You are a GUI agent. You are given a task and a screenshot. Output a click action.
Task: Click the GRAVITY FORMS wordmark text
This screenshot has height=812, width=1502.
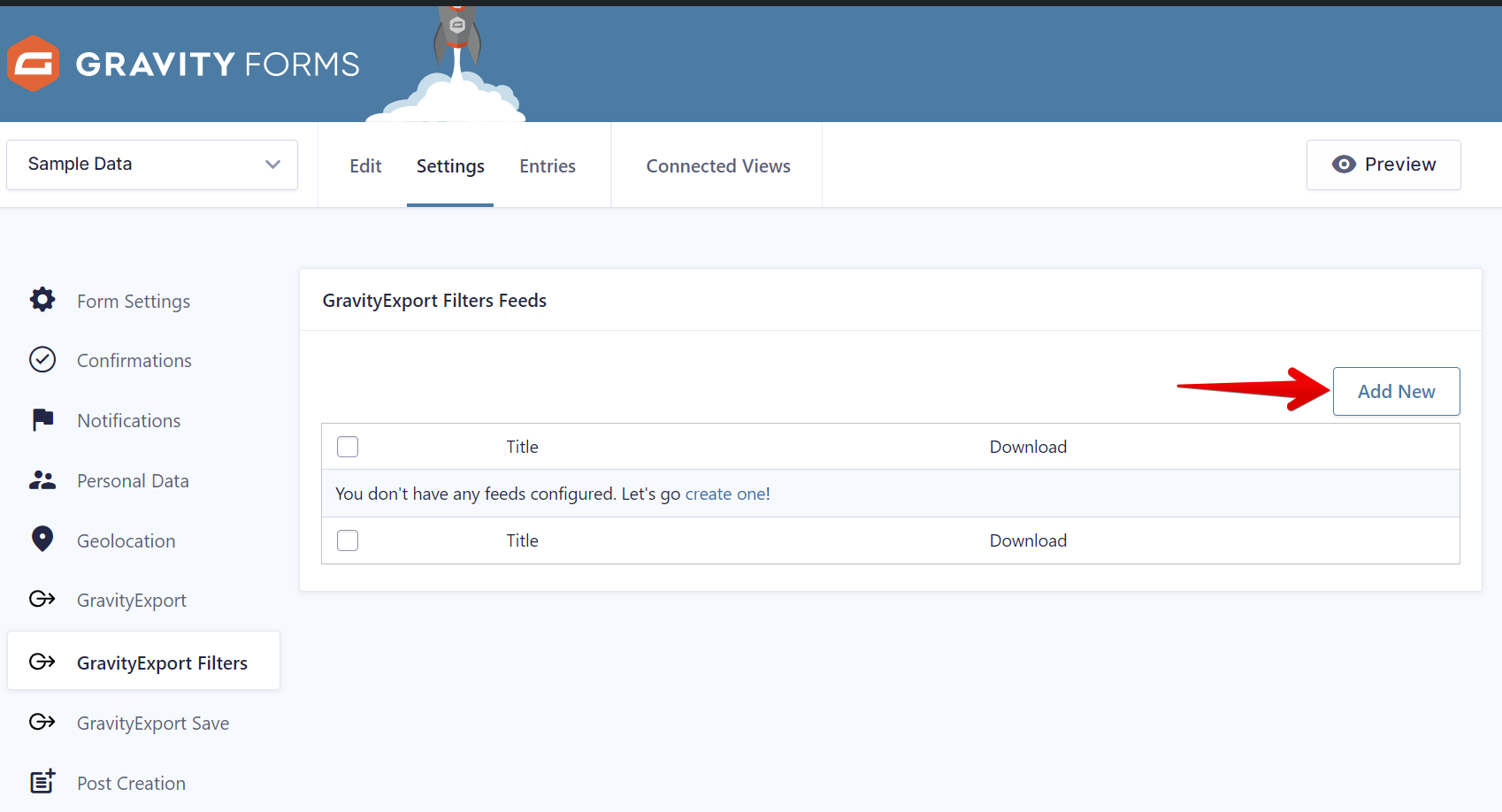coord(218,65)
